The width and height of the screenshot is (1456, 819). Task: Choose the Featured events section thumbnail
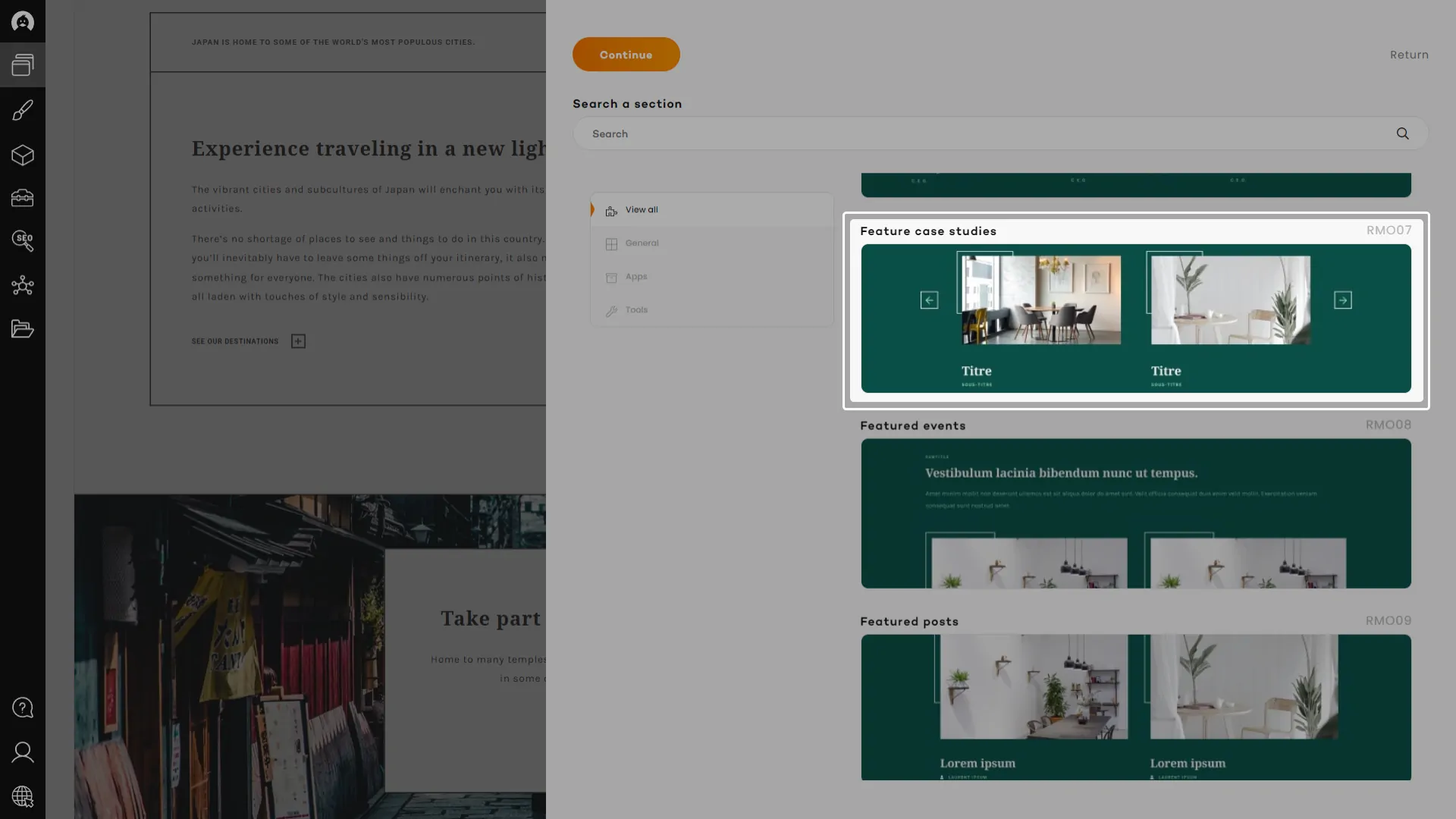coord(1135,513)
